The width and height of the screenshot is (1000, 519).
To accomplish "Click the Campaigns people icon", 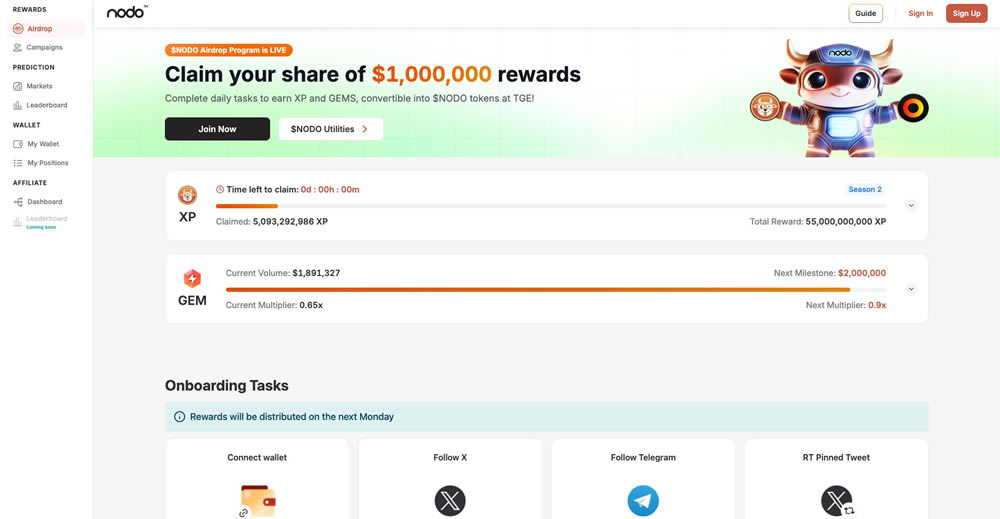I will click(18, 48).
